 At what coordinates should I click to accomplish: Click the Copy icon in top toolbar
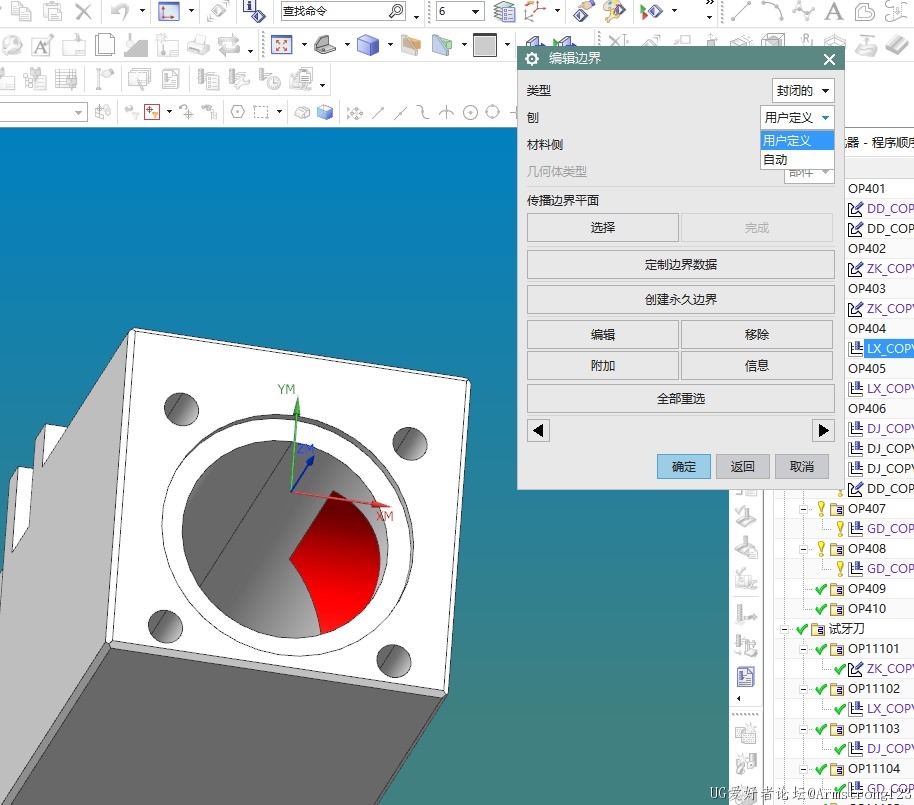click(x=22, y=11)
